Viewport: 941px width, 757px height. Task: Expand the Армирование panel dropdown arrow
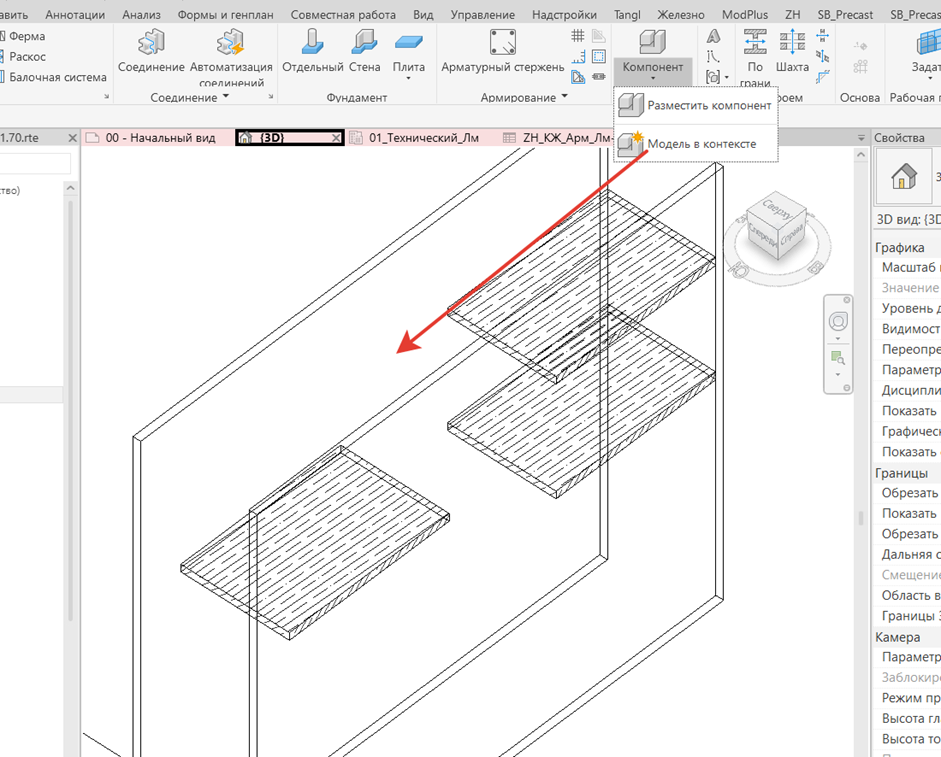point(564,96)
